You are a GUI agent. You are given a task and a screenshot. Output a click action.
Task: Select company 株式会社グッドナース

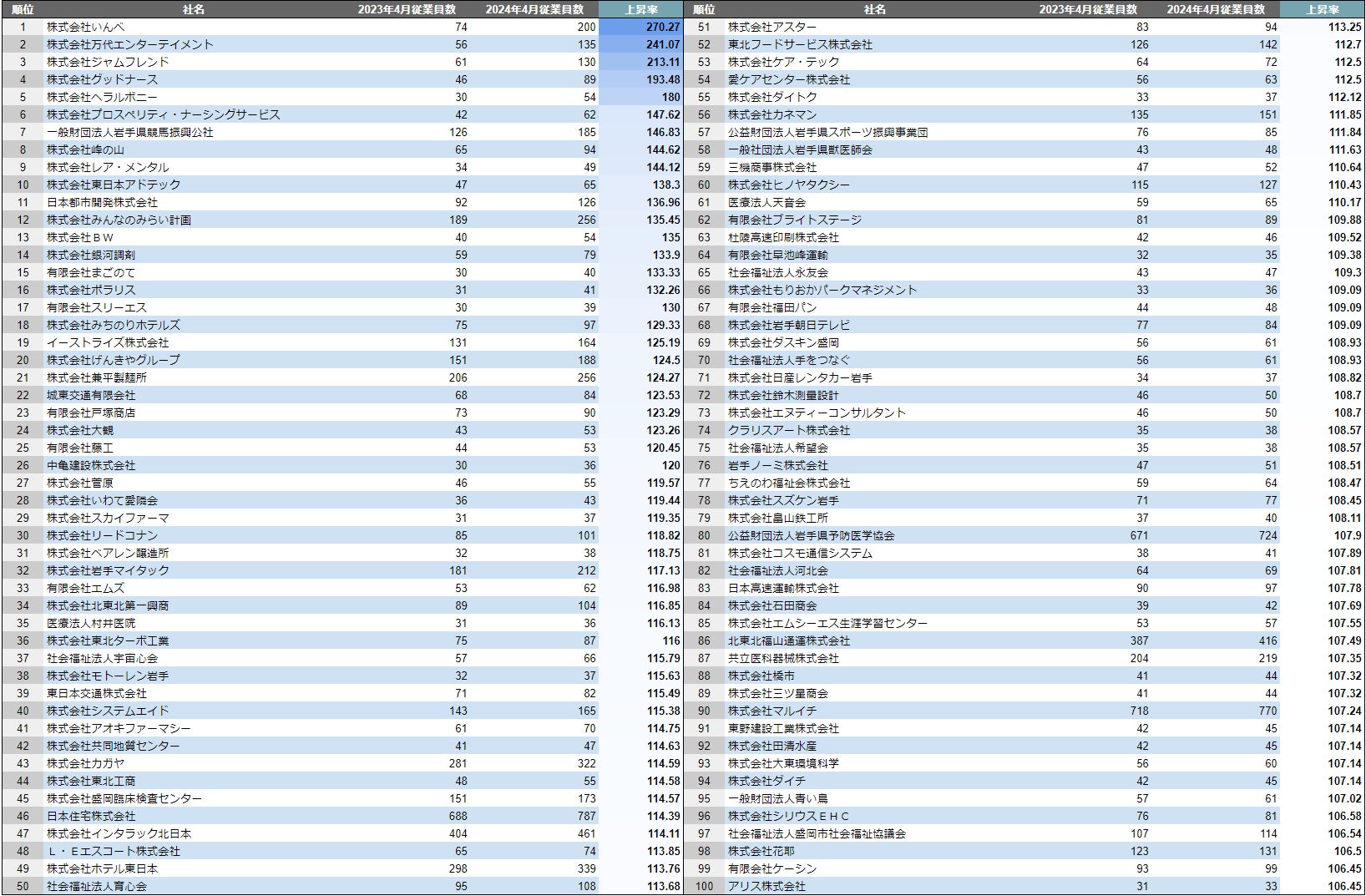coord(102,79)
